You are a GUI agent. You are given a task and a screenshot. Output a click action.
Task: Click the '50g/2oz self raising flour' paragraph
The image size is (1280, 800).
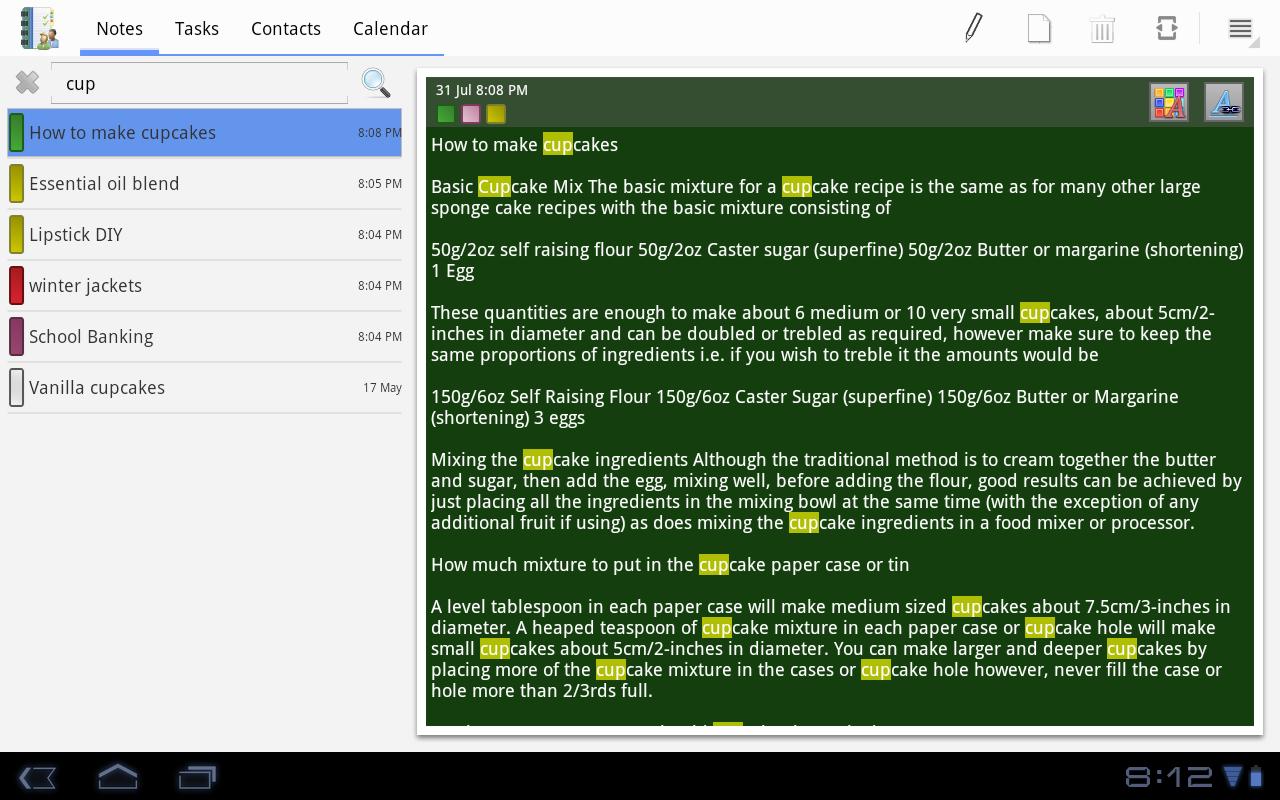pos(837,260)
